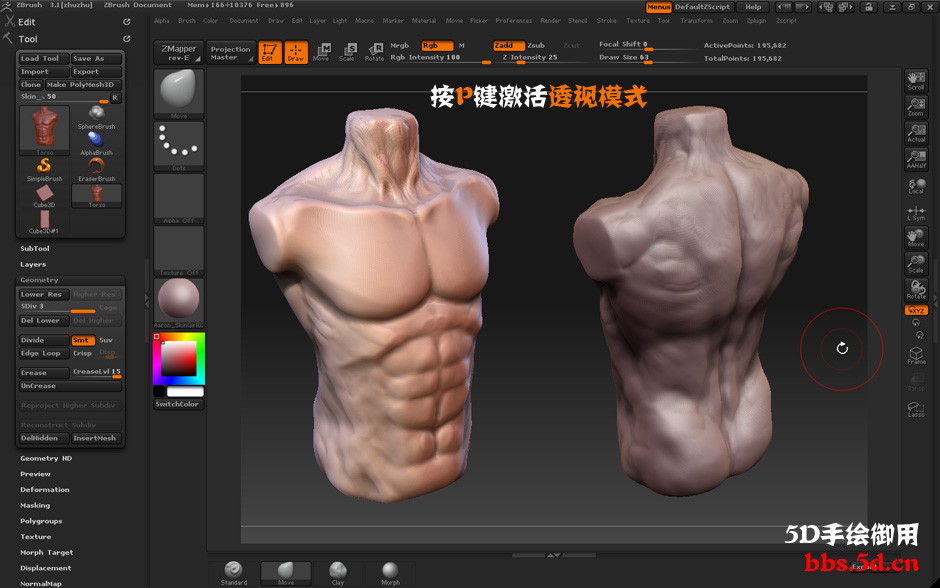Screen dimensions: 940x588
Task: Expand the Polygroups section
Action: pyautogui.click(x=41, y=521)
